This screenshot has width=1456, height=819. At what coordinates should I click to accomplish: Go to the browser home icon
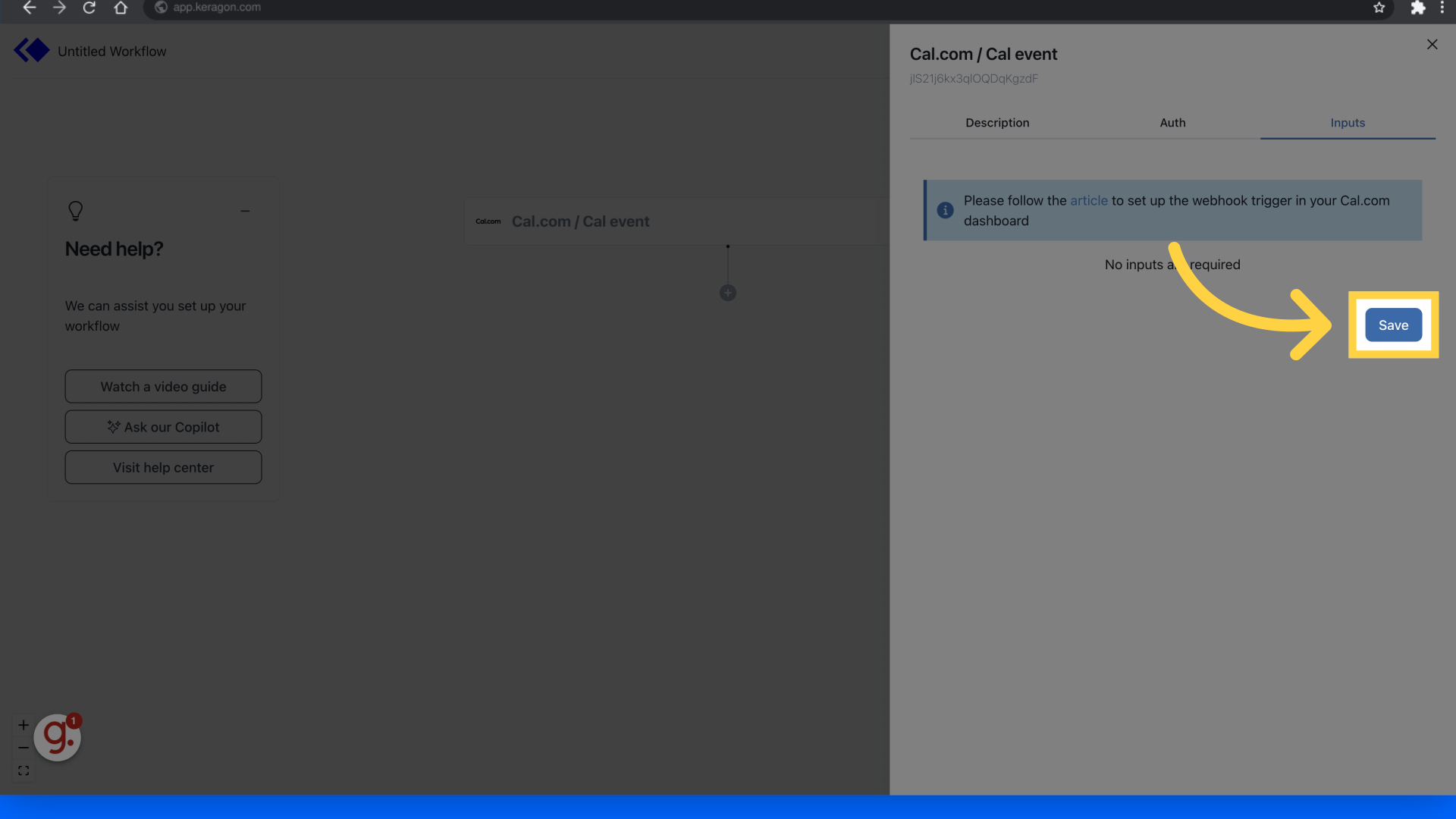click(121, 8)
